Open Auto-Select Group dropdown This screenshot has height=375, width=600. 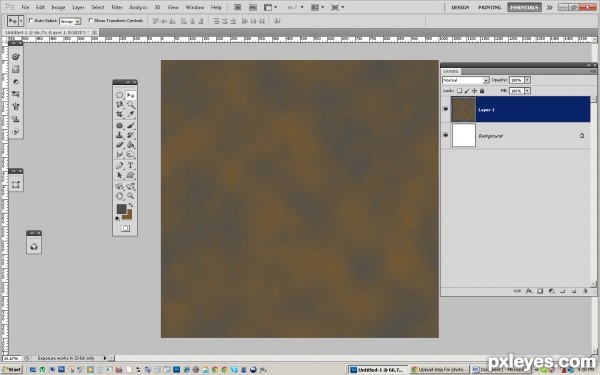coord(70,21)
